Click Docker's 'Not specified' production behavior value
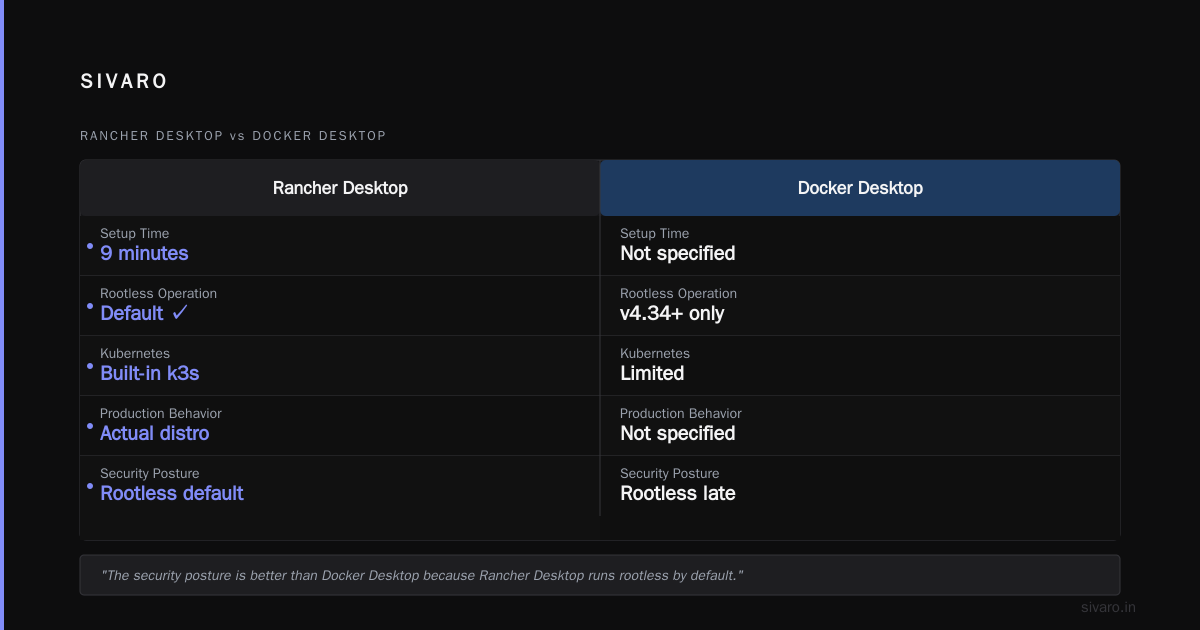The width and height of the screenshot is (1200, 630). [x=677, y=433]
